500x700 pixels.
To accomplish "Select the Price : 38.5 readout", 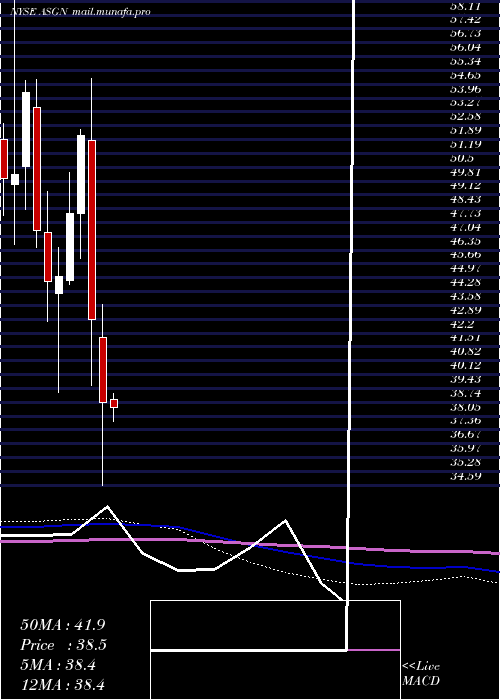I will point(63,645).
